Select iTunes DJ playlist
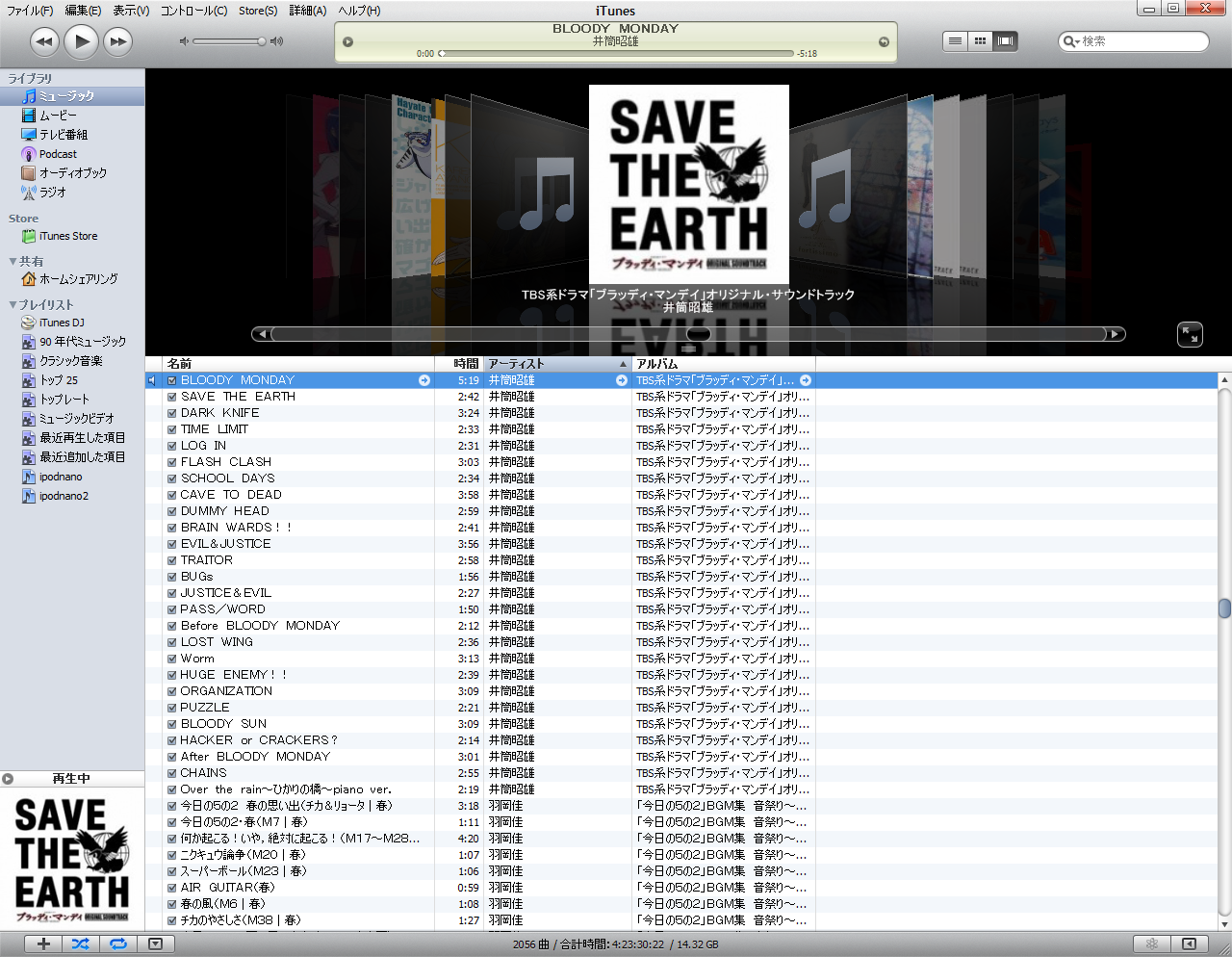This screenshot has width=1232, height=957. 72,323
